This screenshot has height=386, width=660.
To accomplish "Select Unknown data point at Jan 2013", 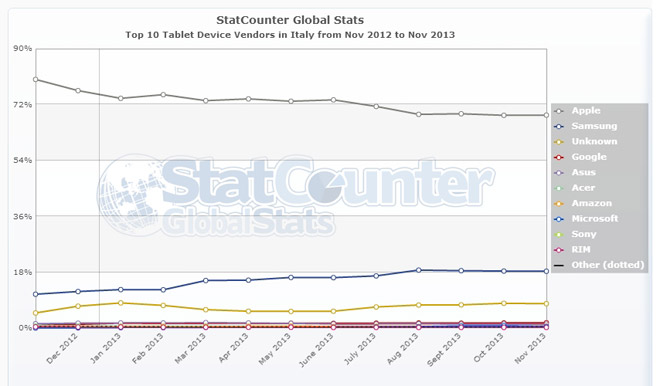I will 121,303.
